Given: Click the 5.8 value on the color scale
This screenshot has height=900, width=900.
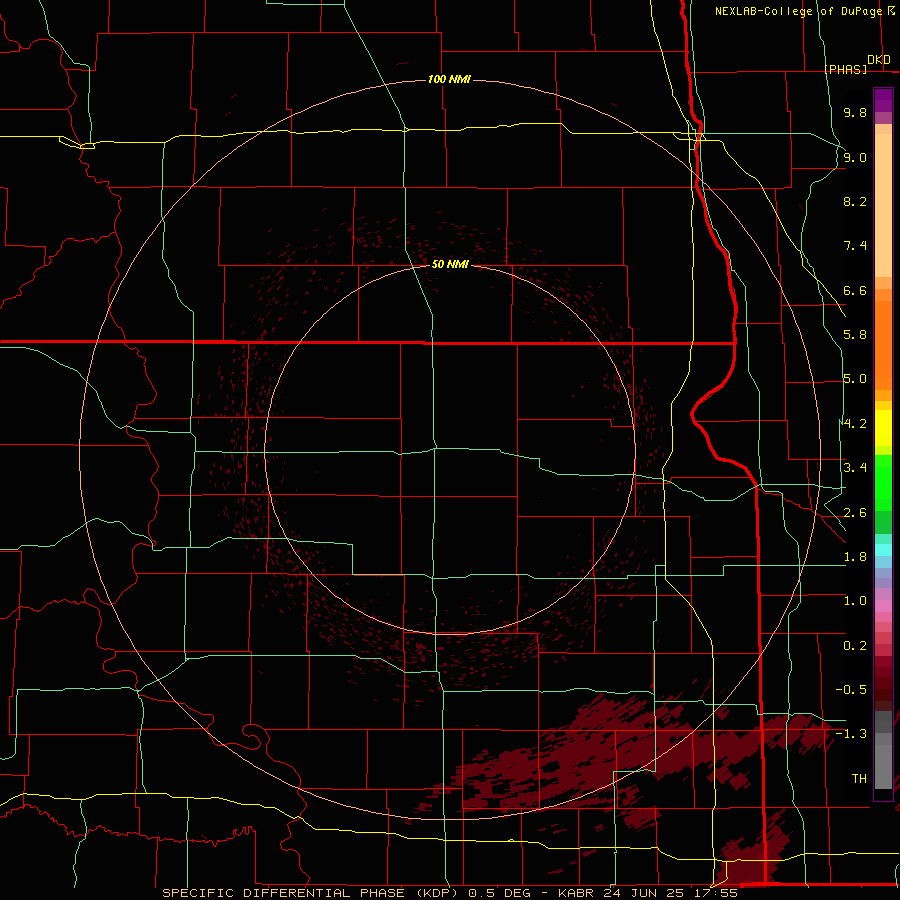Looking at the screenshot, I should 855,335.
